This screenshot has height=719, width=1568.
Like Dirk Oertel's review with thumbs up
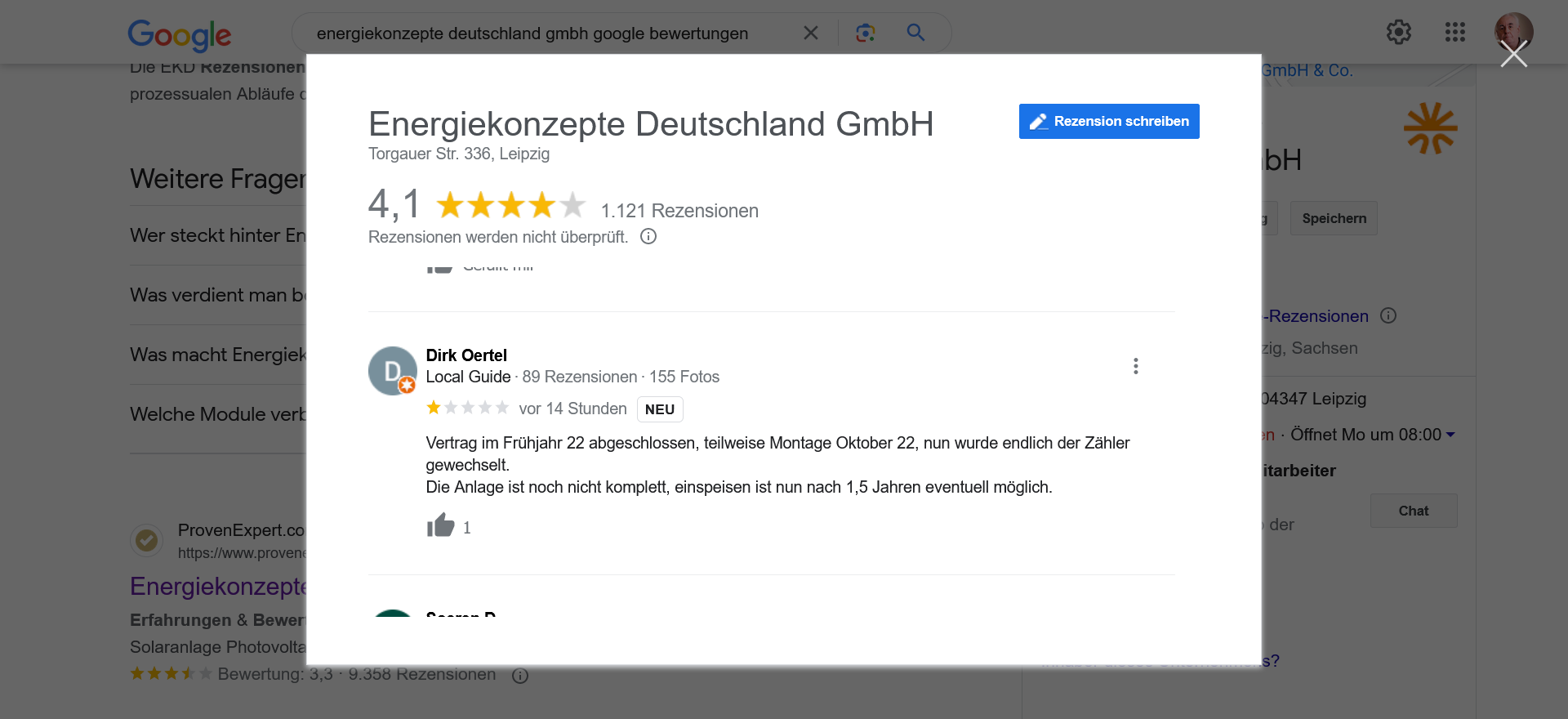click(x=440, y=525)
